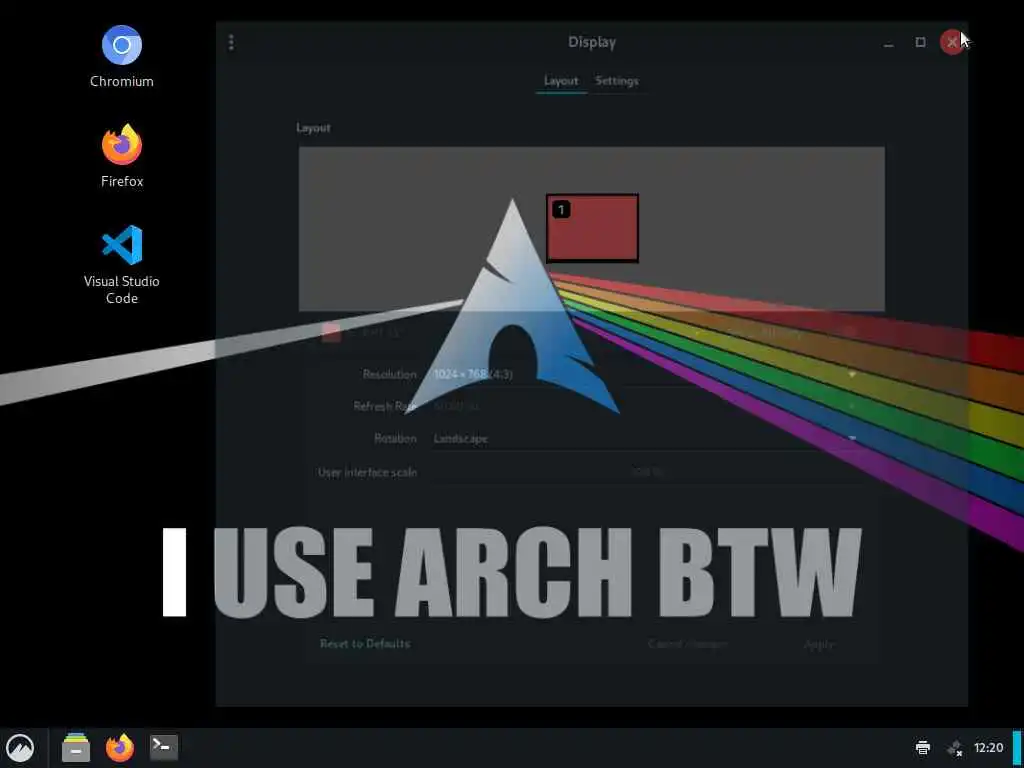Launch Firefox from the desktop icon

tap(121, 155)
